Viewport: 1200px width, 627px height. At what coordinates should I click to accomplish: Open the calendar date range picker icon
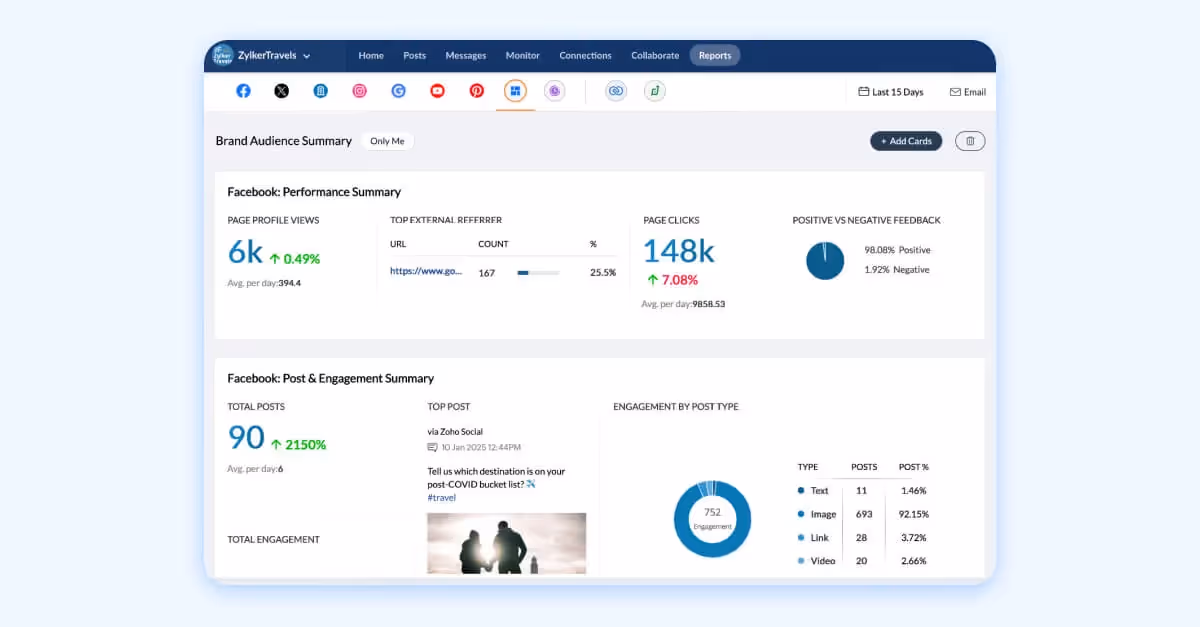pos(861,91)
